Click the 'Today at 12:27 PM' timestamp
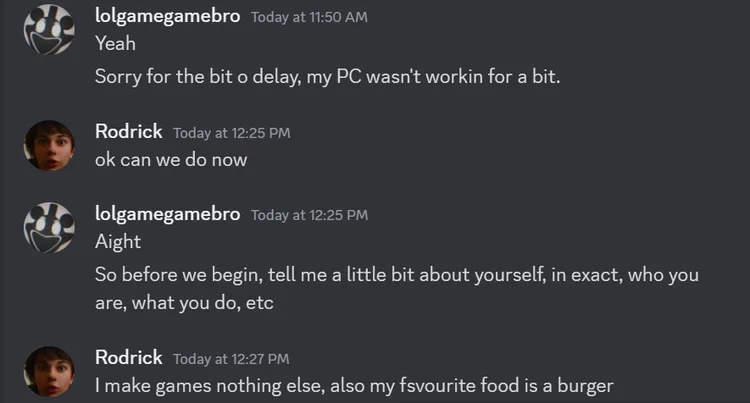The height and width of the screenshot is (403, 750). click(231, 358)
